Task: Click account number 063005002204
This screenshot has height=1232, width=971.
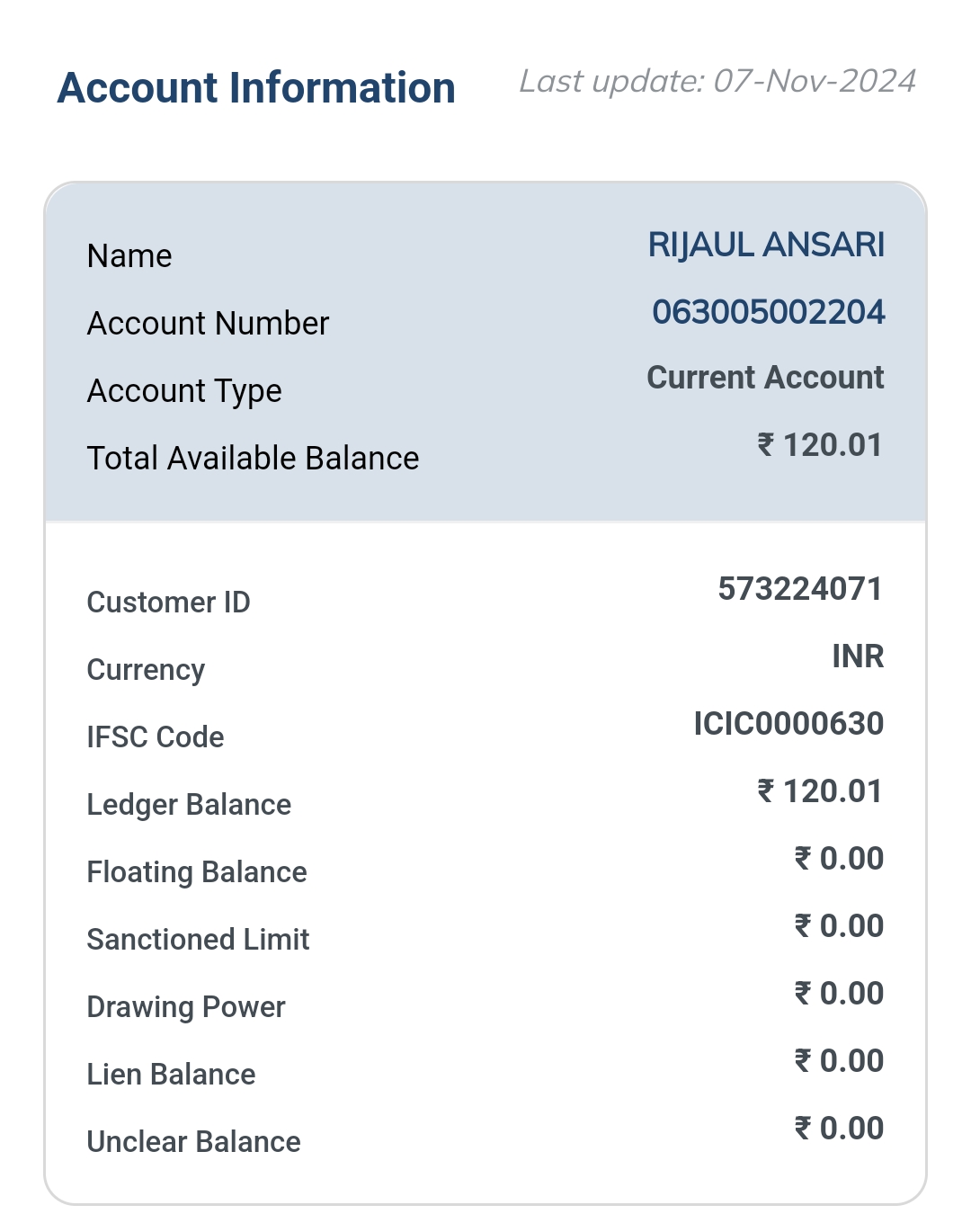Action: pos(769,312)
